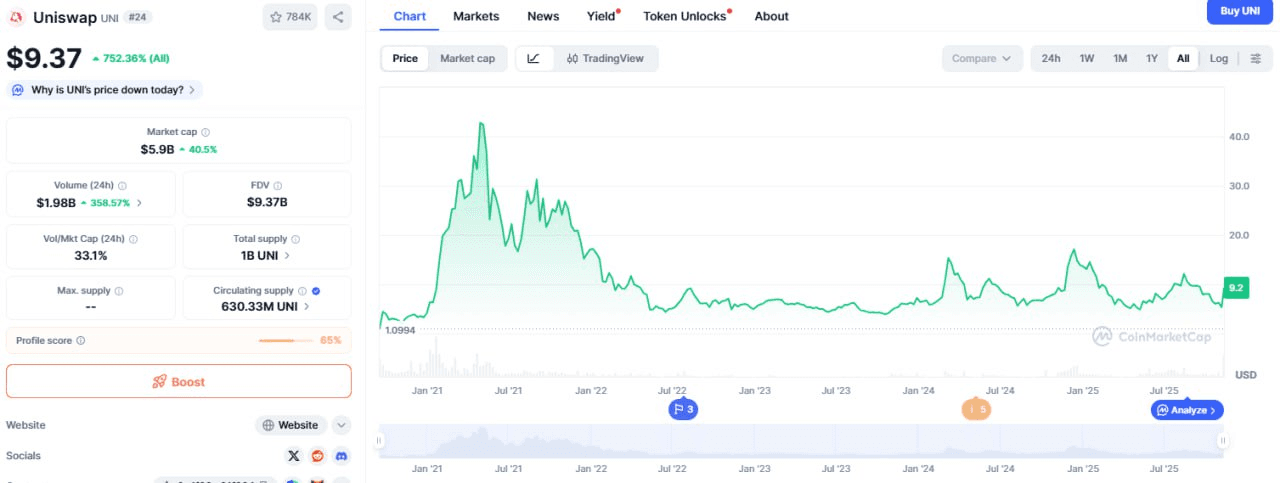This screenshot has width=1280, height=483.
Task: Expand Volume (24h) details chevron
Action: tap(139, 203)
